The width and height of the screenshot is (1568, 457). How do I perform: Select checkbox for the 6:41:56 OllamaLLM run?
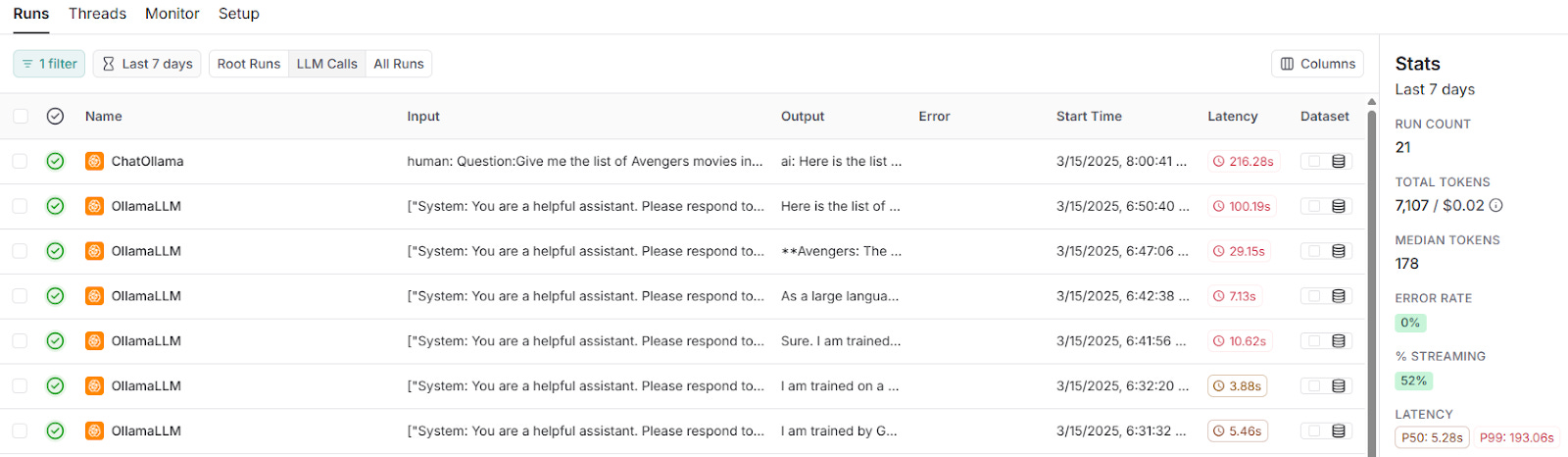pyautogui.click(x=20, y=341)
